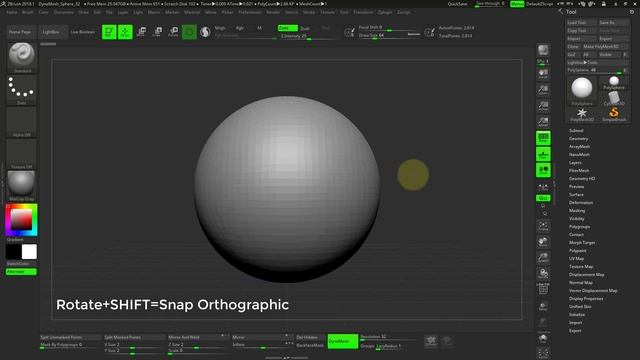
Task: Toggle the PolyF line fill grid icon
Action: click(543, 289)
